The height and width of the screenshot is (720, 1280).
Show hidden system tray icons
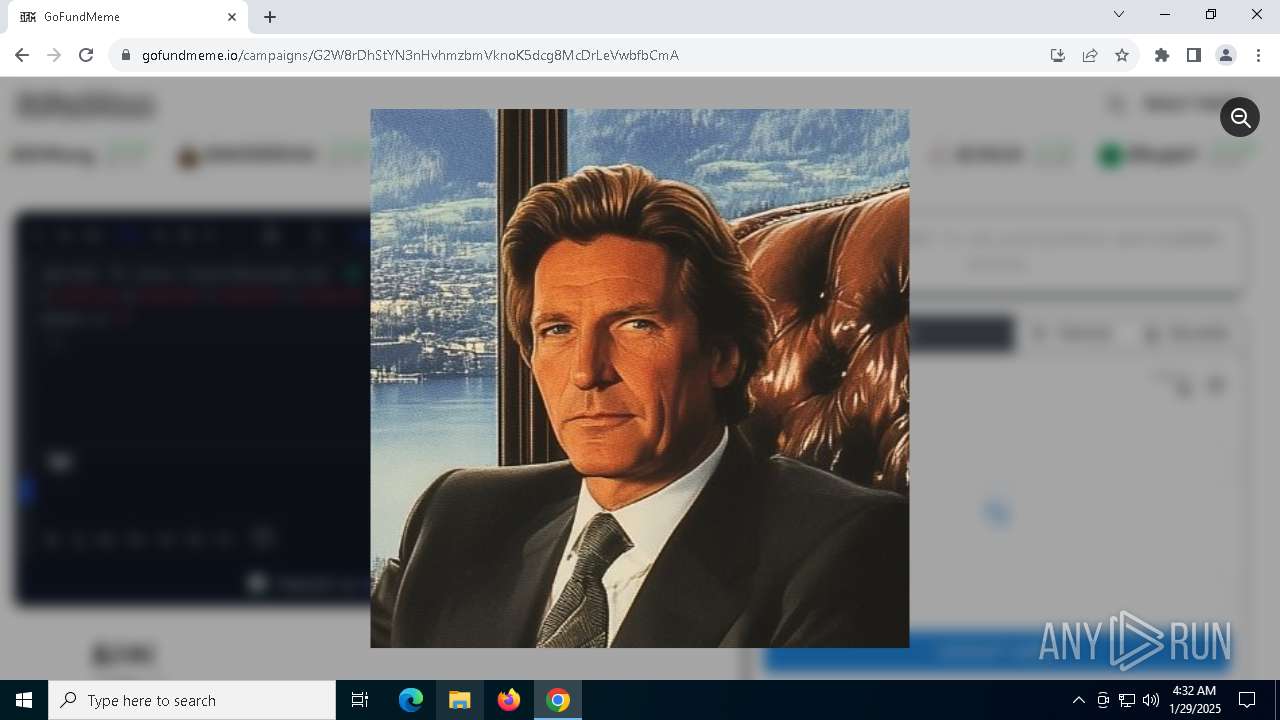pos(1078,700)
